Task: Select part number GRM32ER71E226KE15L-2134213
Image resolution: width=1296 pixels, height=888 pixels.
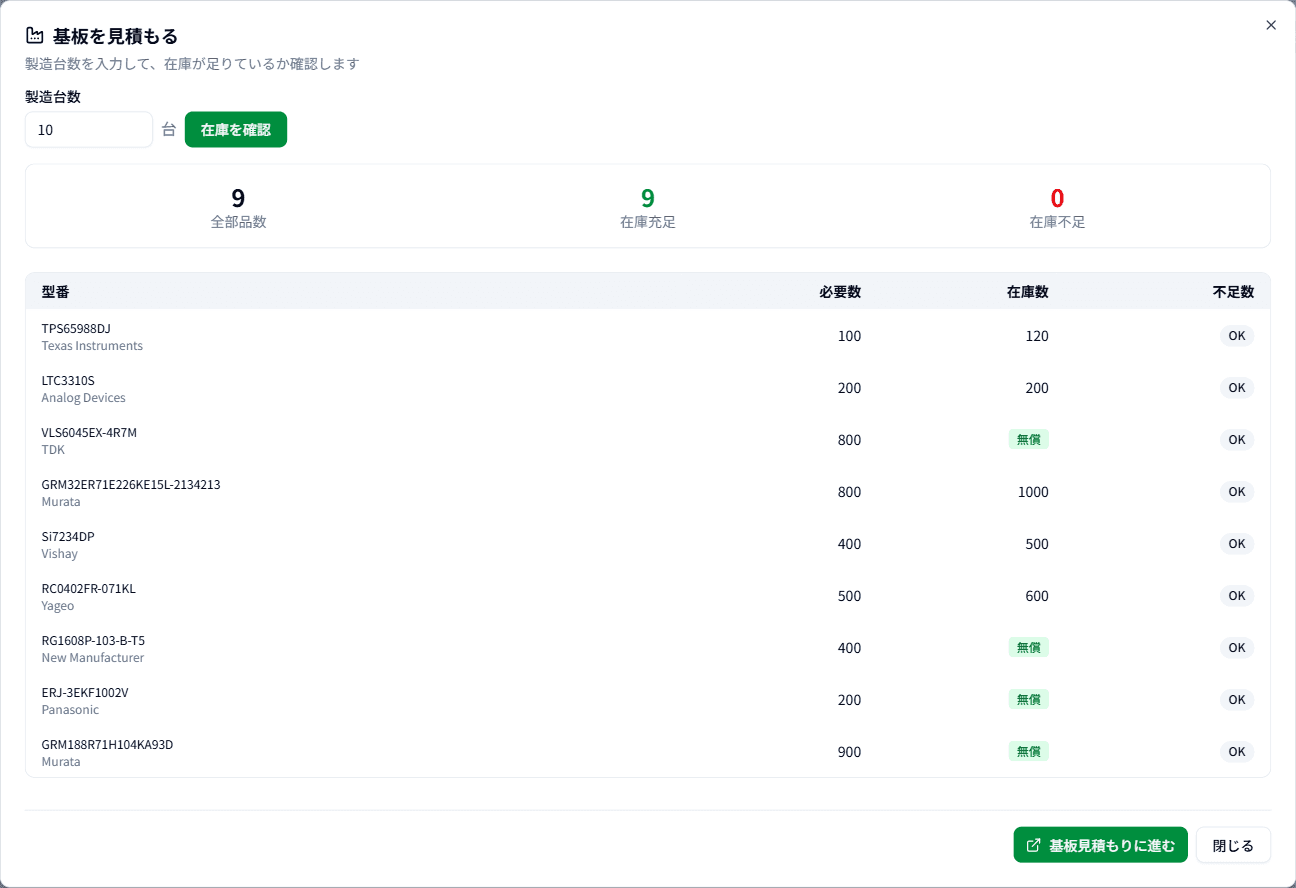Action: tap(131, 484)
